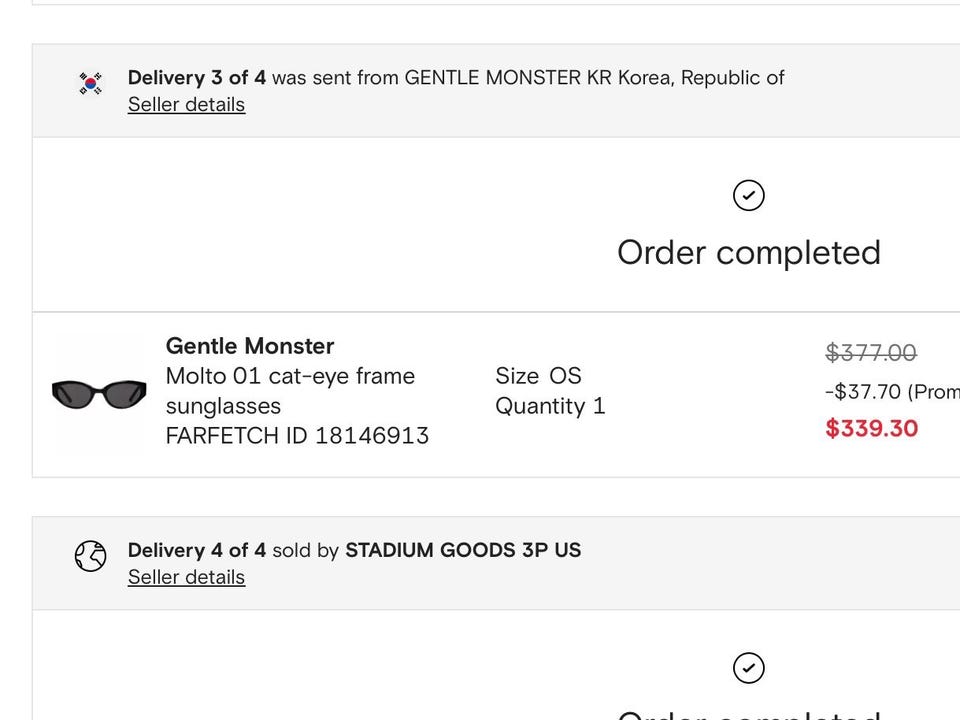
Task: Click the Delivery 4 of 4 heading
Action: [197, 550]
